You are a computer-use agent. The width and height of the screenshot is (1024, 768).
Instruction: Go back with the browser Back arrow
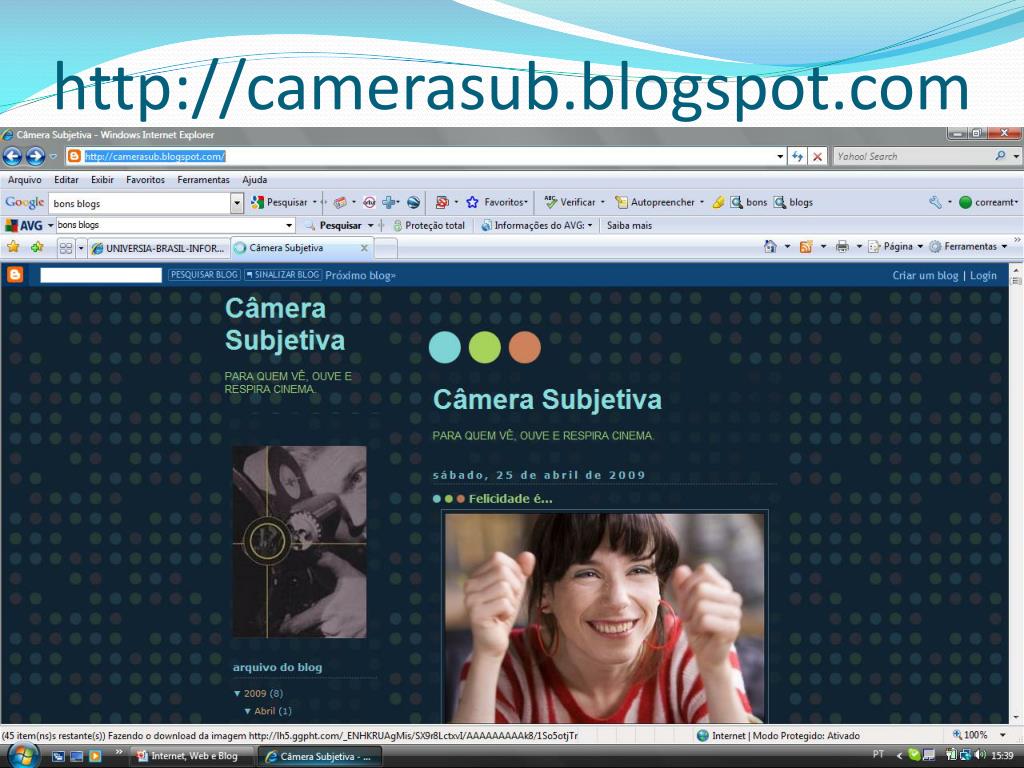coord(12,156)
